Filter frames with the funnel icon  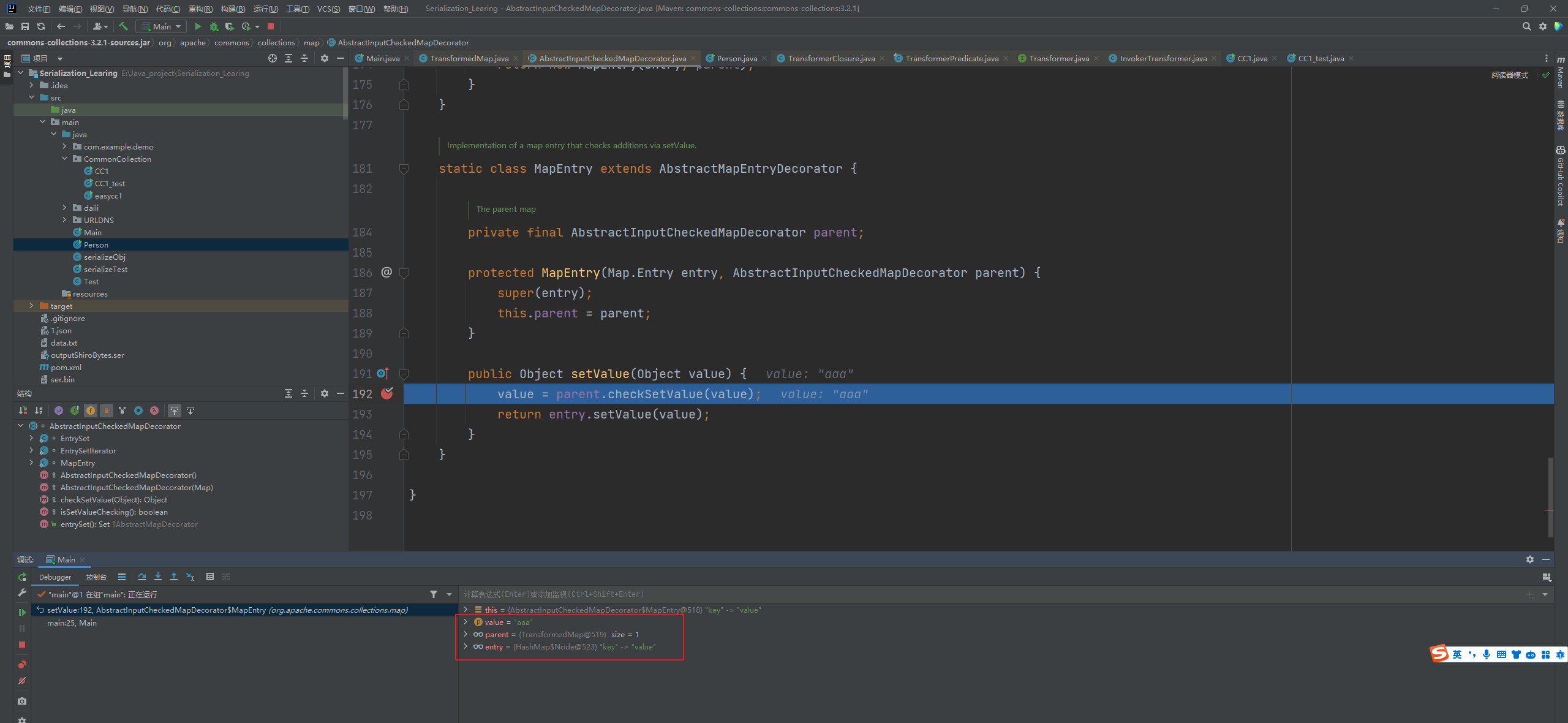click(x=434, y=594)
